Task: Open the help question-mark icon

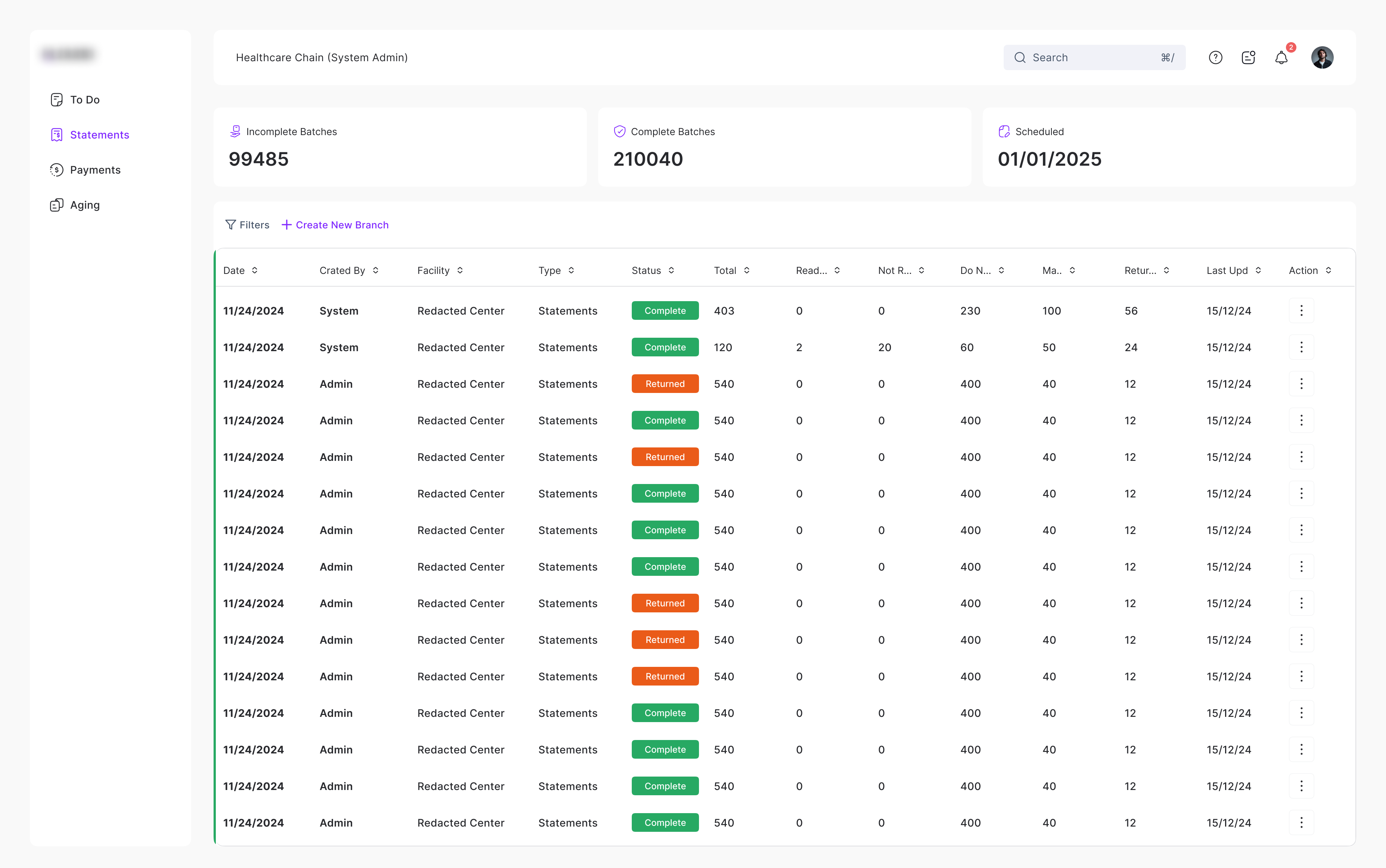Action: [1215, 57]
